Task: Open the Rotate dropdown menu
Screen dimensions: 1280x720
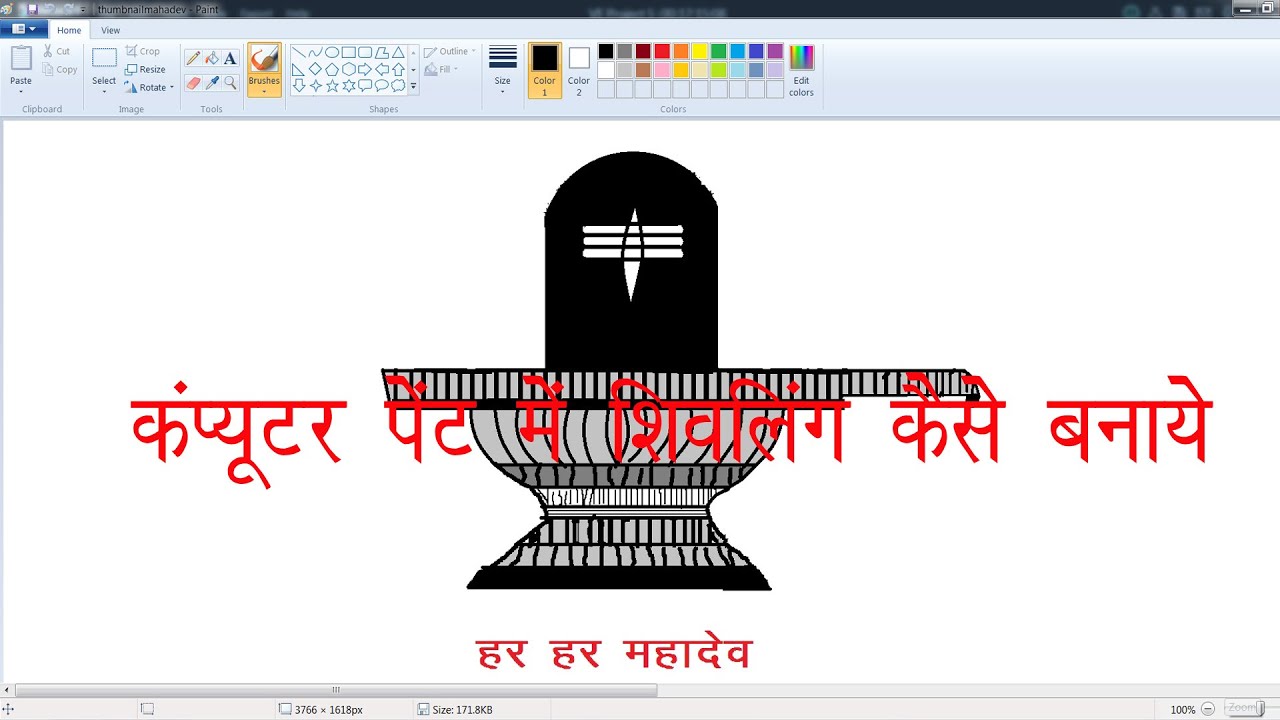Action: click(148, 87)
